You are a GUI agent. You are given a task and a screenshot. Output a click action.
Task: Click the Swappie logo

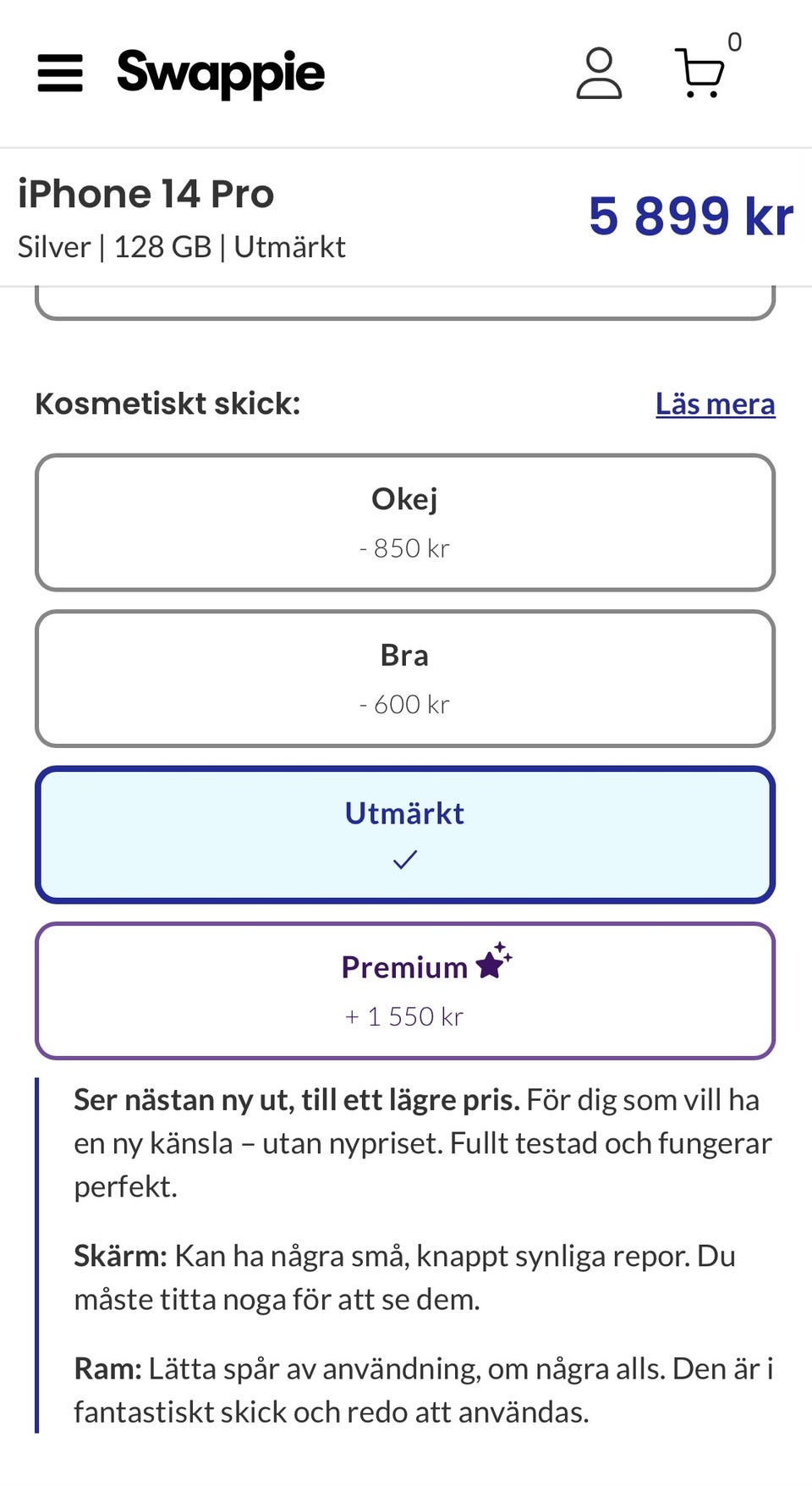(221, 74)
